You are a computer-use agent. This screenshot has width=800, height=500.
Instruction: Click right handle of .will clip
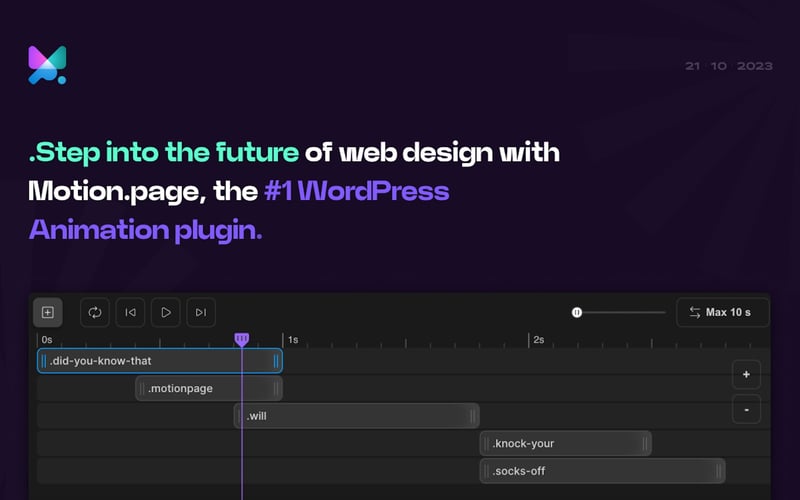point(473,416)
